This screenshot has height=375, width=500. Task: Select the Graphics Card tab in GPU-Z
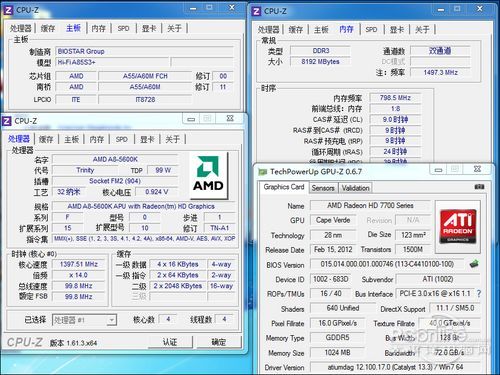tap(284, 187)
